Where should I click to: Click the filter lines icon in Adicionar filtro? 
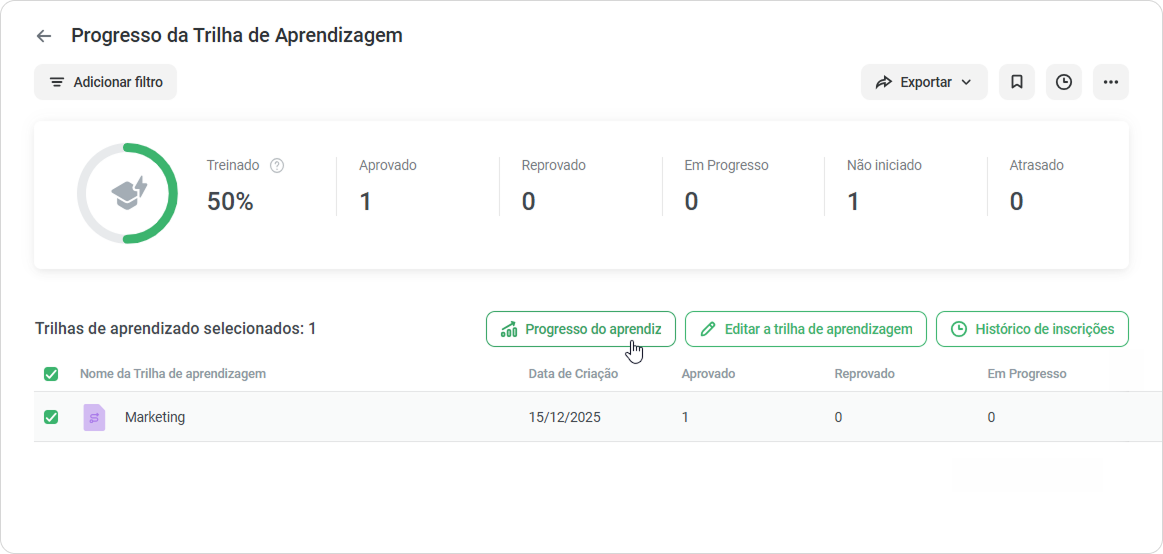click(x=57, y=82)
